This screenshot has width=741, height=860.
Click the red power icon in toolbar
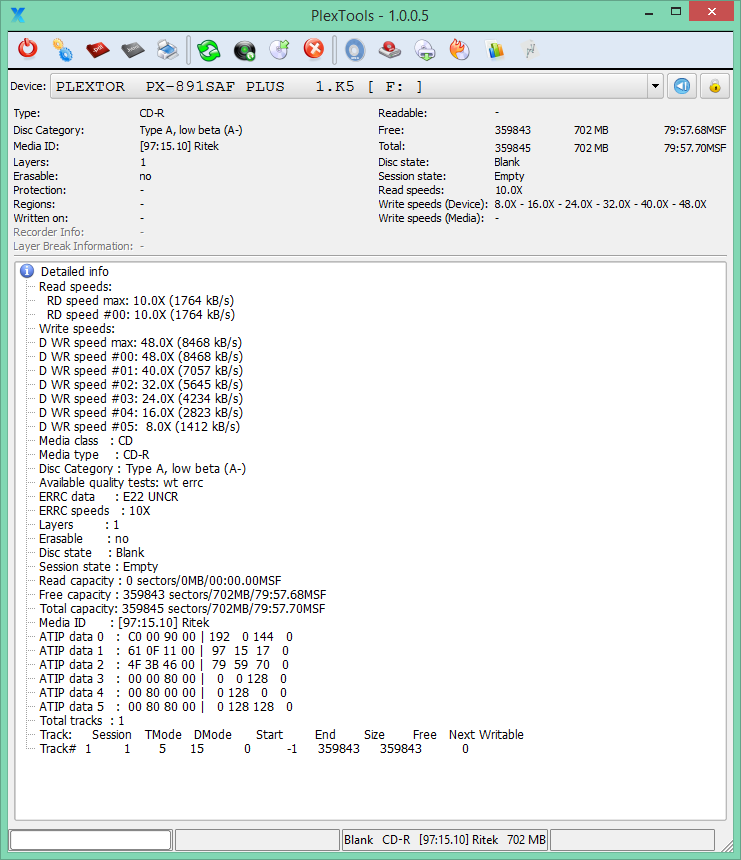27,49
